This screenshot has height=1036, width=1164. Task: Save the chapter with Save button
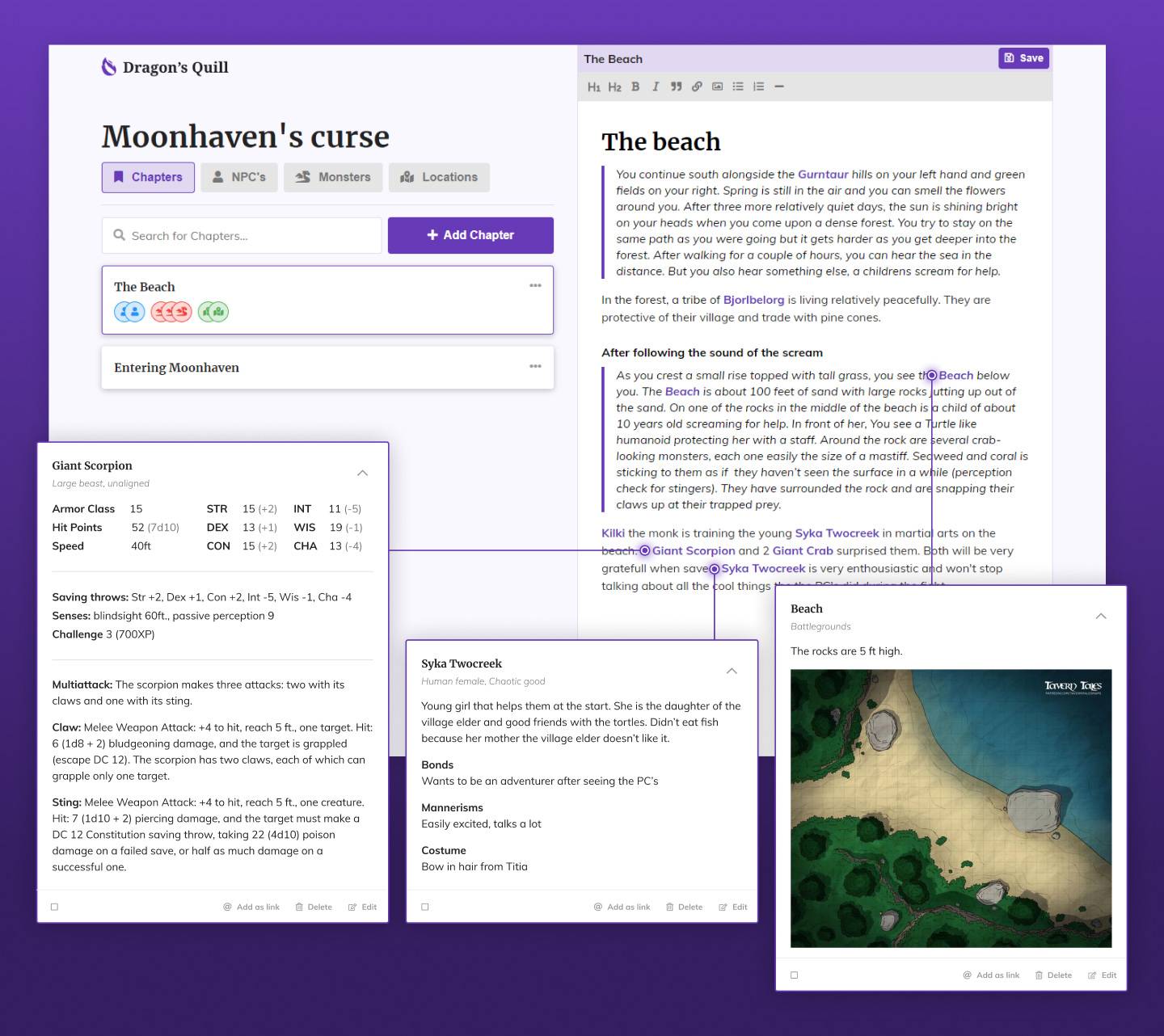[1023, 58]
